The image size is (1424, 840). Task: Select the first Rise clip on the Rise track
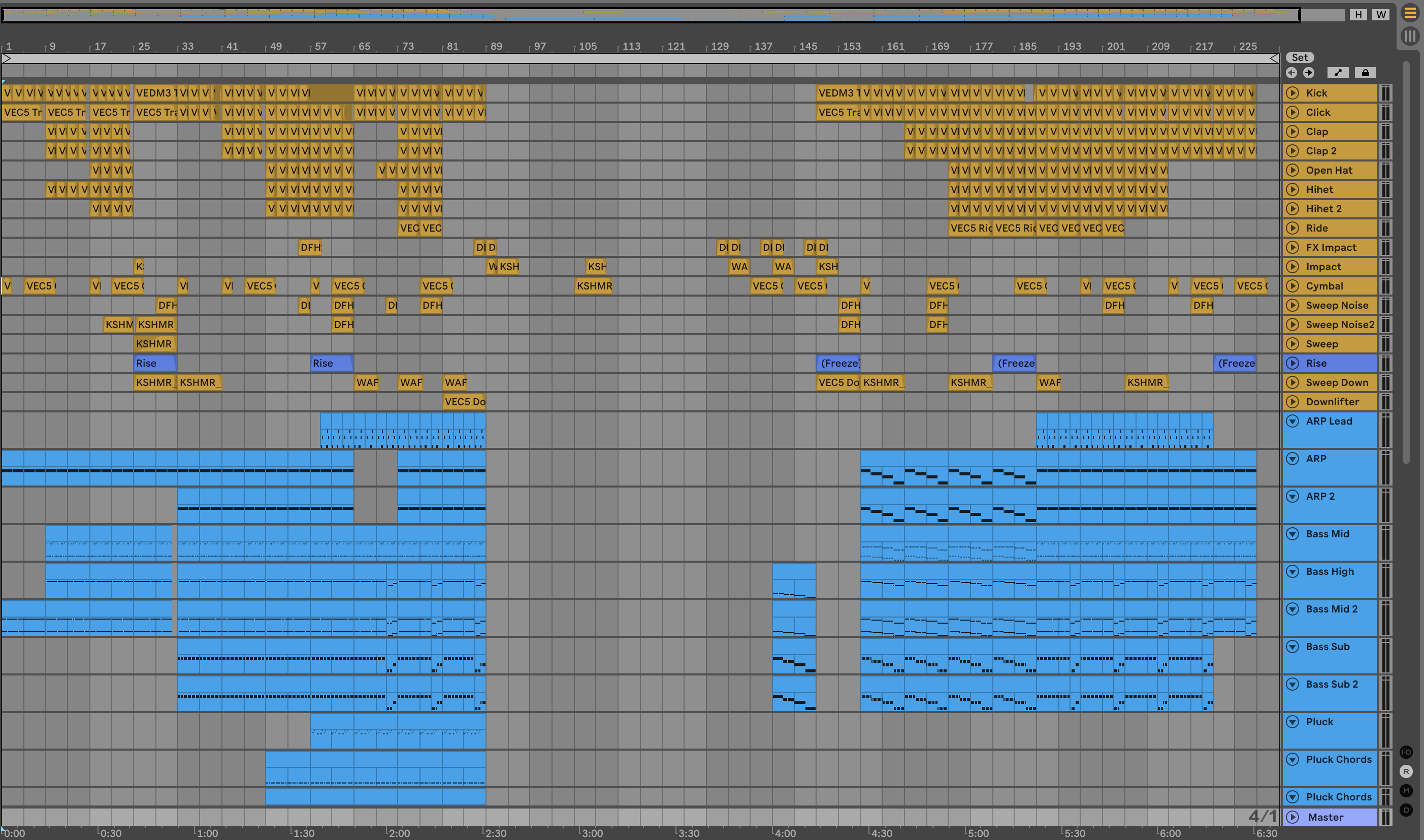154,364
